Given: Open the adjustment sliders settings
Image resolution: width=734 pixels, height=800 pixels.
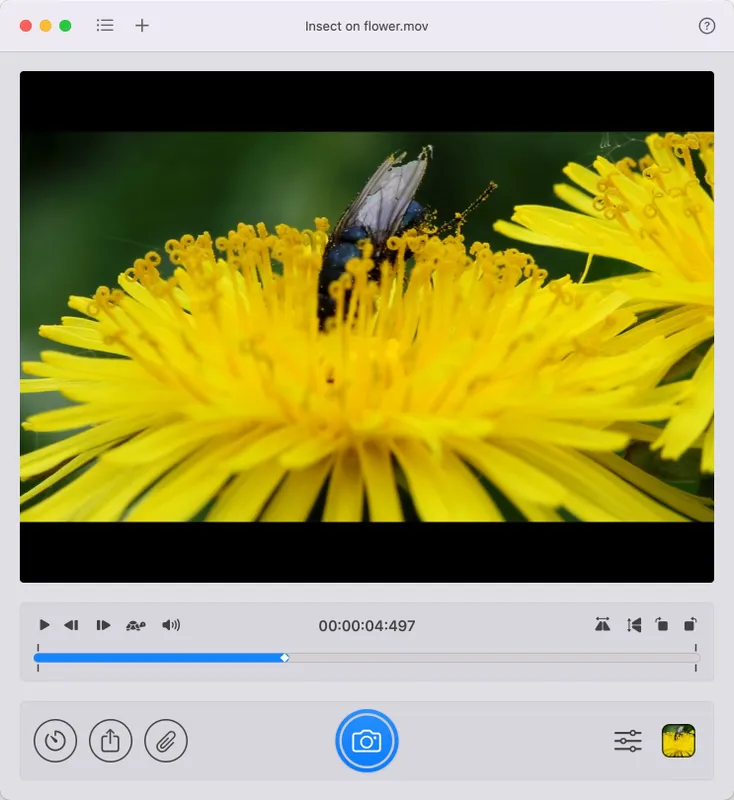Looking at the screenshot, I should [x=628, y=741].
